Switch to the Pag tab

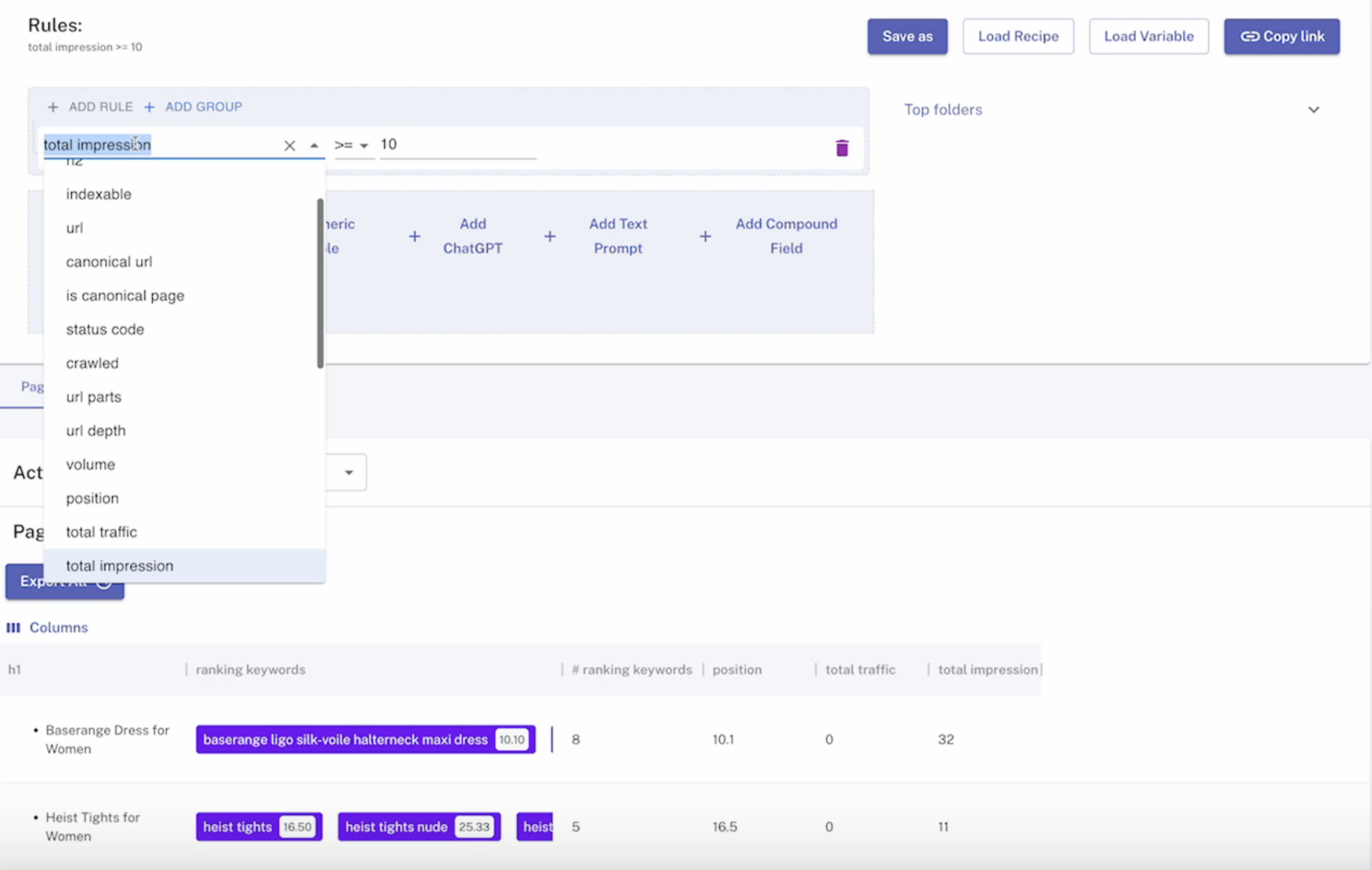point(31,386)
